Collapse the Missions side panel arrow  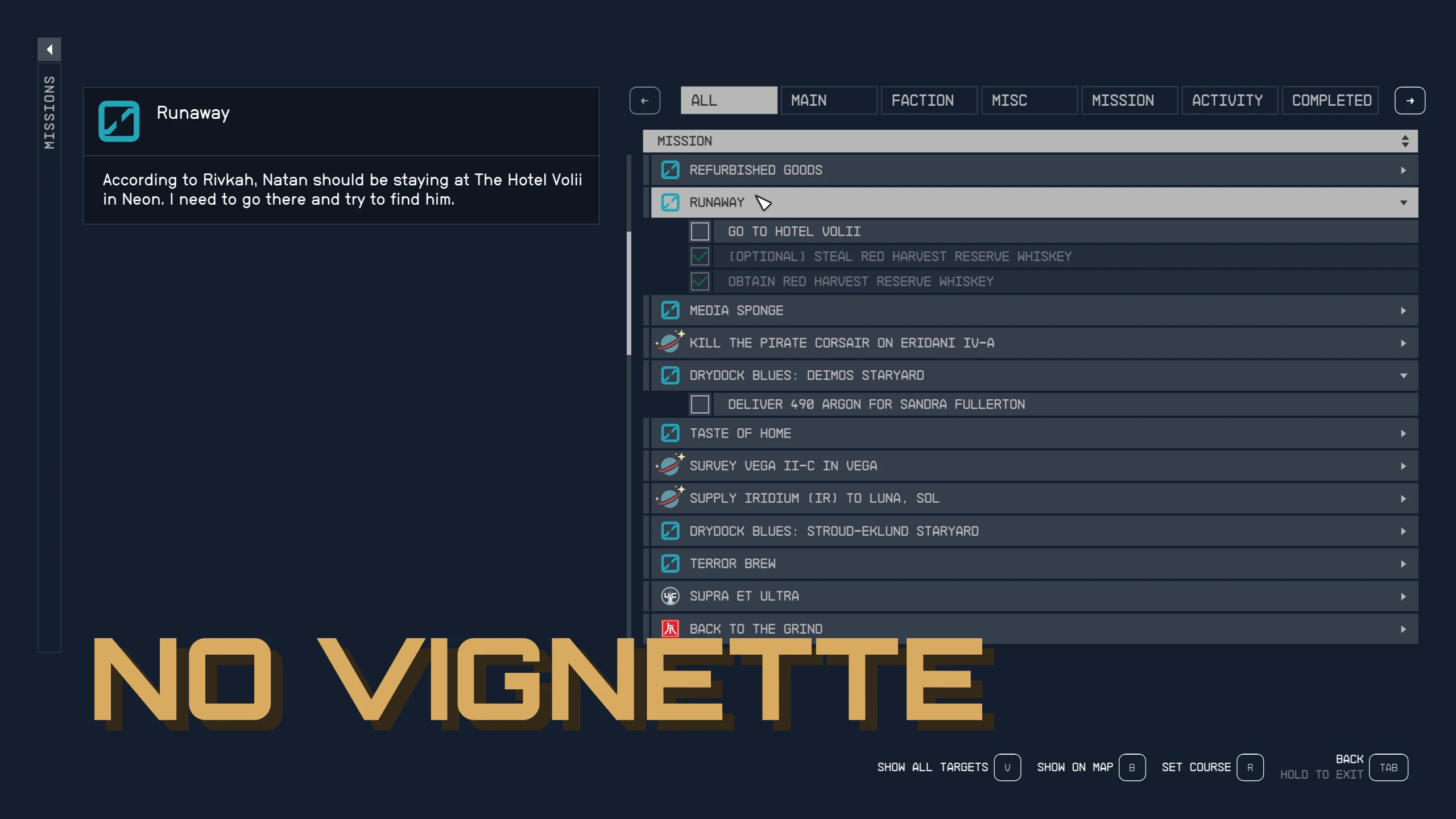(x=49, y=49)
